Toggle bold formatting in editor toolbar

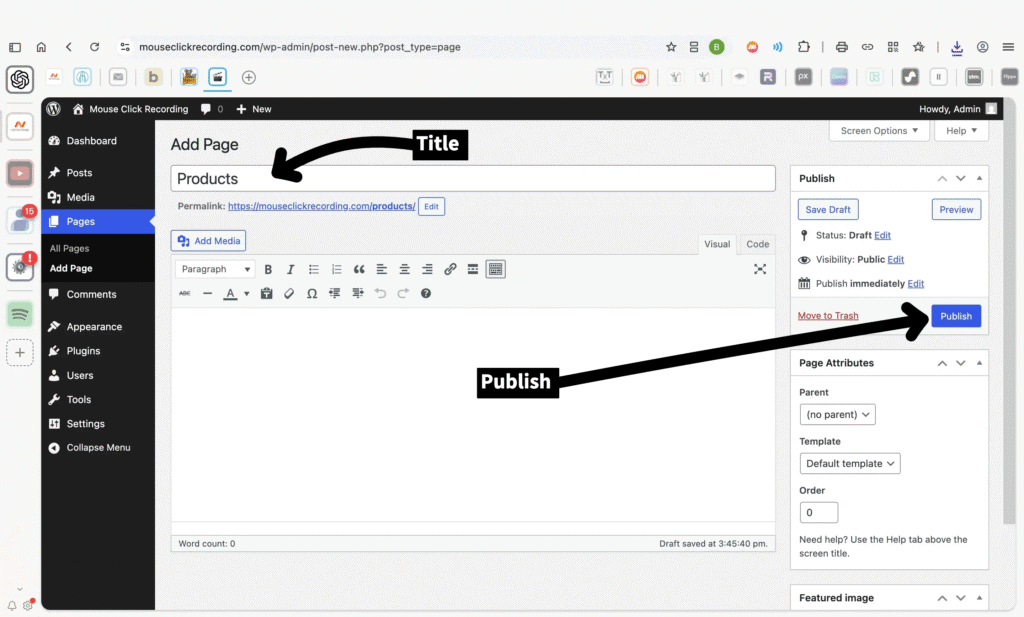point(268,269)
